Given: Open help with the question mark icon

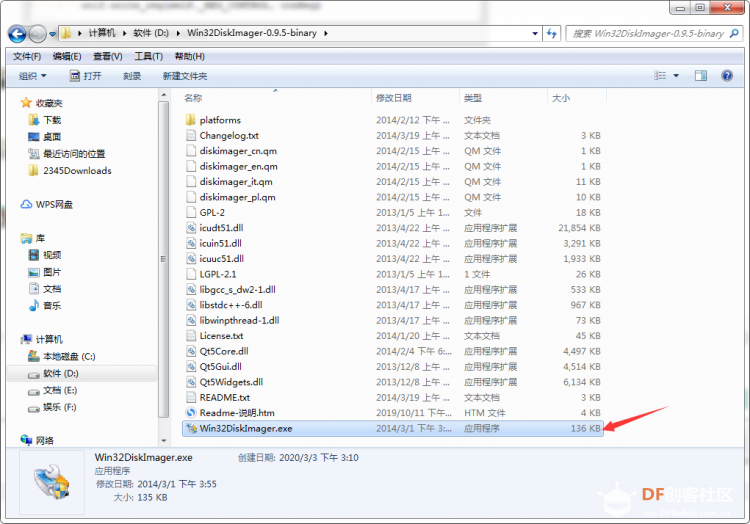Looking at the screenshot, I should pos(727,76).
